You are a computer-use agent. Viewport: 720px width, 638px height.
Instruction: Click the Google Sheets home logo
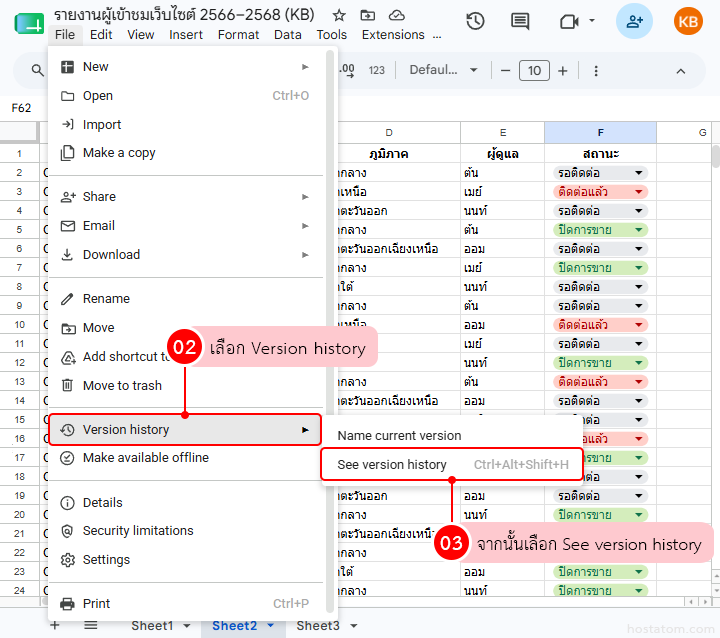point(29,23)
